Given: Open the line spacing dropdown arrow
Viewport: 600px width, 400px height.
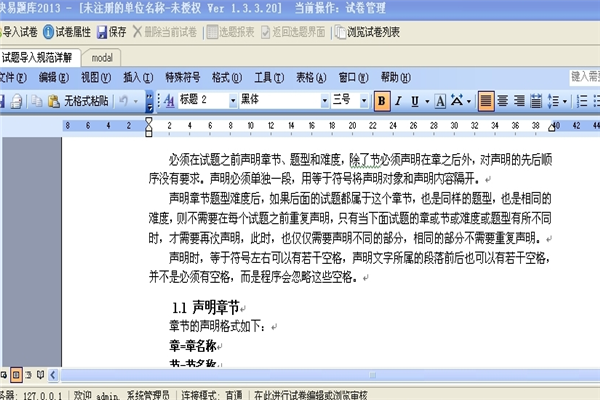Looking at the screenshot, I should point(565,101).
